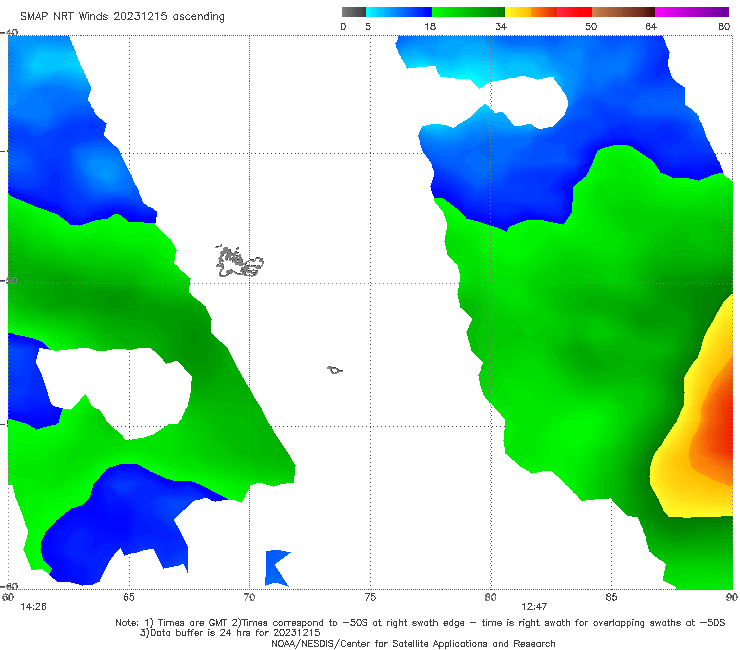Viewport: 740px width, 650px height.
Task: Click the longitude label '65' on the axis
Action: [x=129, y=597]
